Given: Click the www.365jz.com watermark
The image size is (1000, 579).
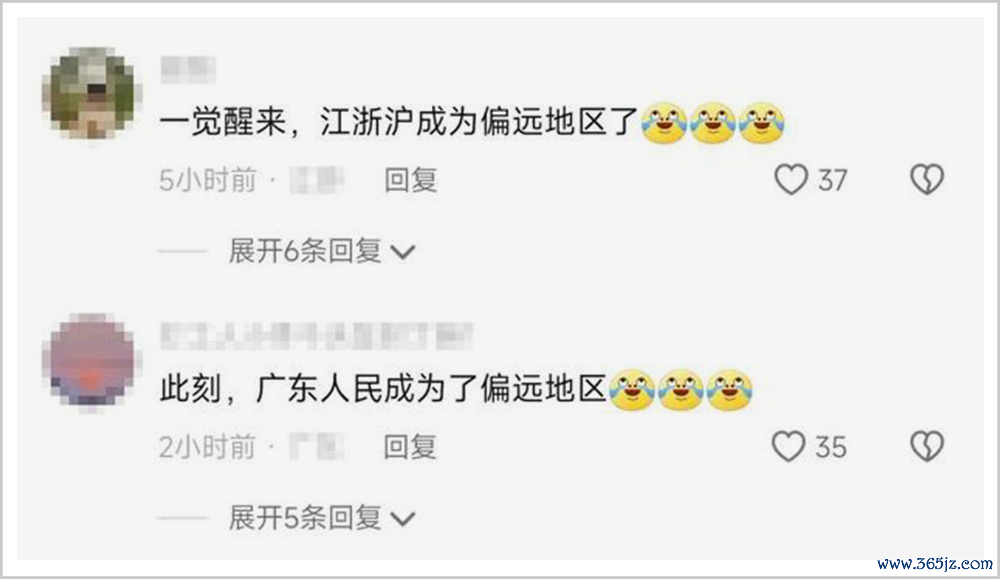Looking at the screenshot, I should [935, 564].
